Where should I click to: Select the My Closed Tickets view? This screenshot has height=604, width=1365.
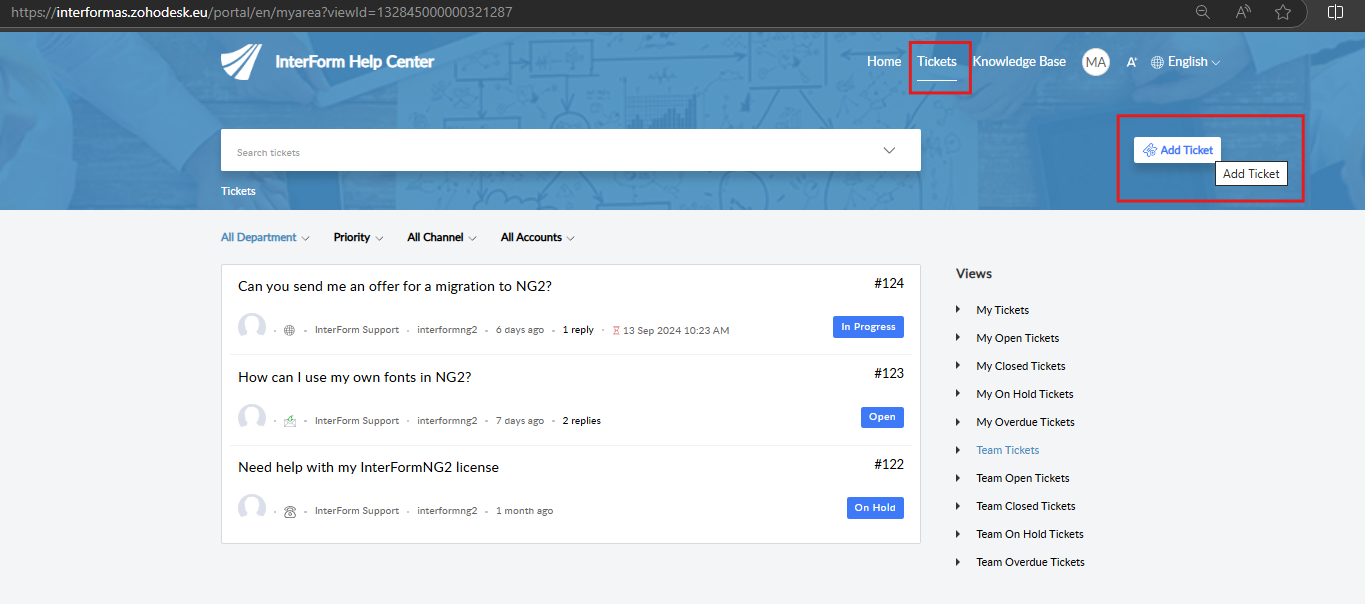coord(1021,366)
